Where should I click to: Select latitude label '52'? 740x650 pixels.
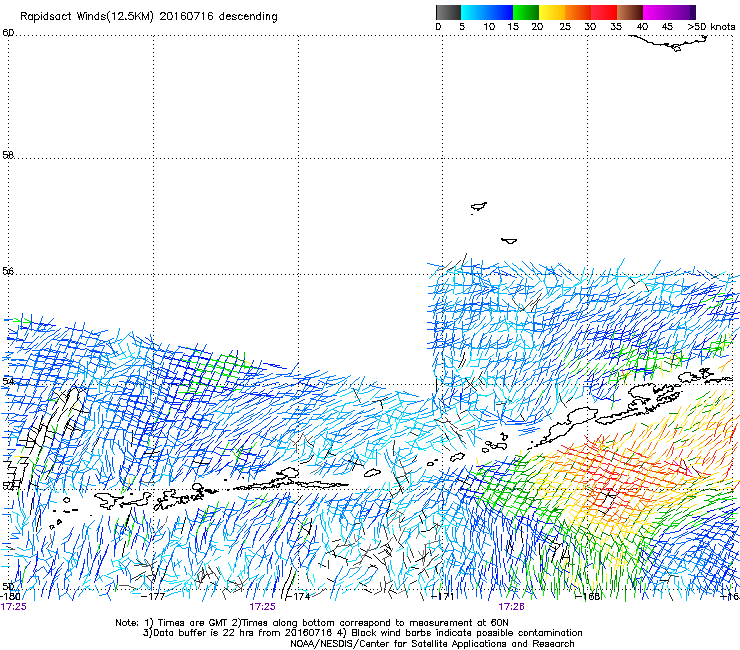(x=8, y=485)
